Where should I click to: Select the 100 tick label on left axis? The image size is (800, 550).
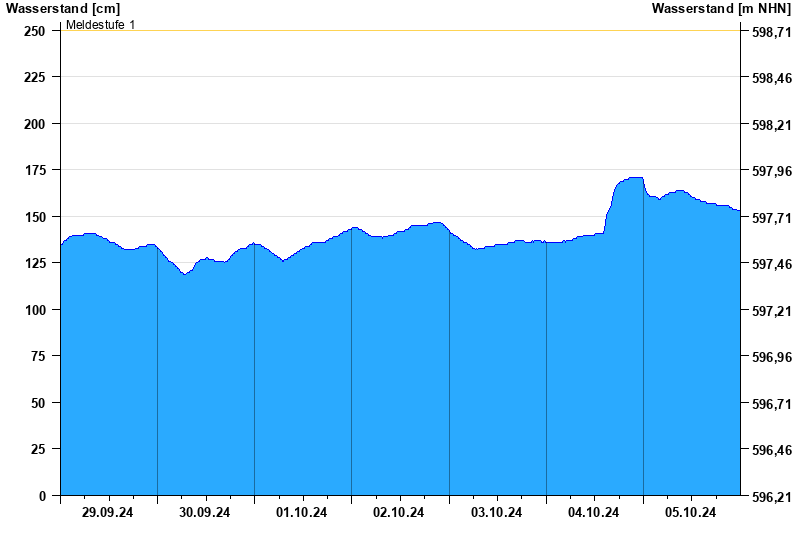tap(35, 310)
